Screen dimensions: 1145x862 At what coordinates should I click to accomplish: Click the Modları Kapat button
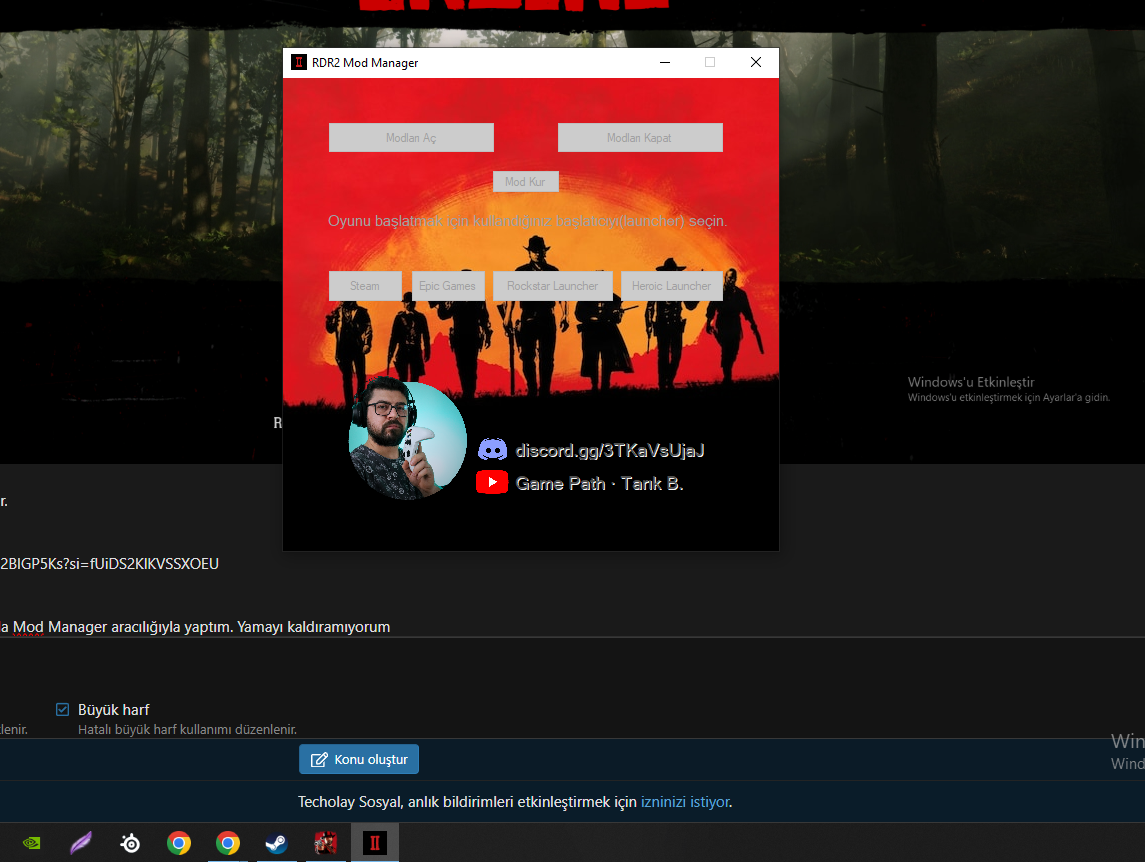[x=640, y=137]
